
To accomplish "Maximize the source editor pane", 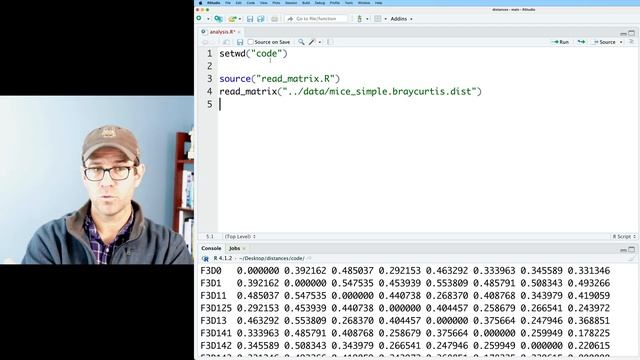I will pyautogui.click(x=631, y=33).
